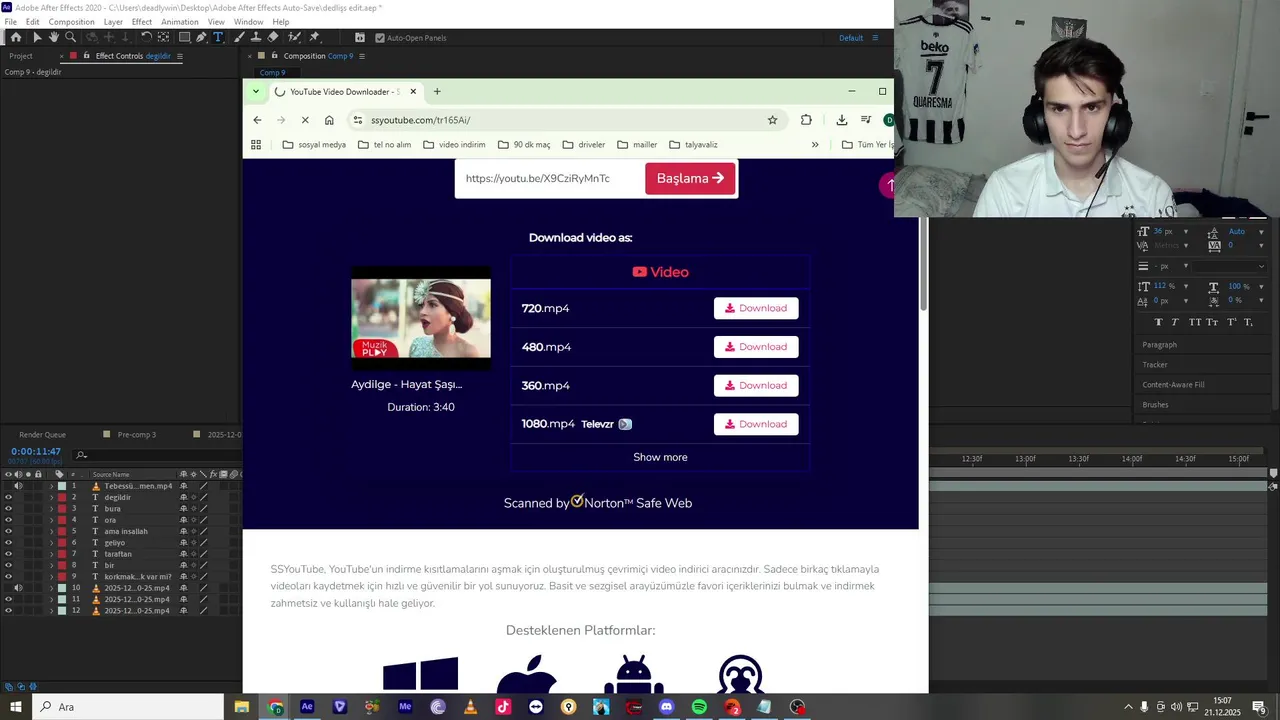Screen dimensions: 1280x720
Task: Open the video indirim bookmark folder
Action: click(x=454, y=145)
